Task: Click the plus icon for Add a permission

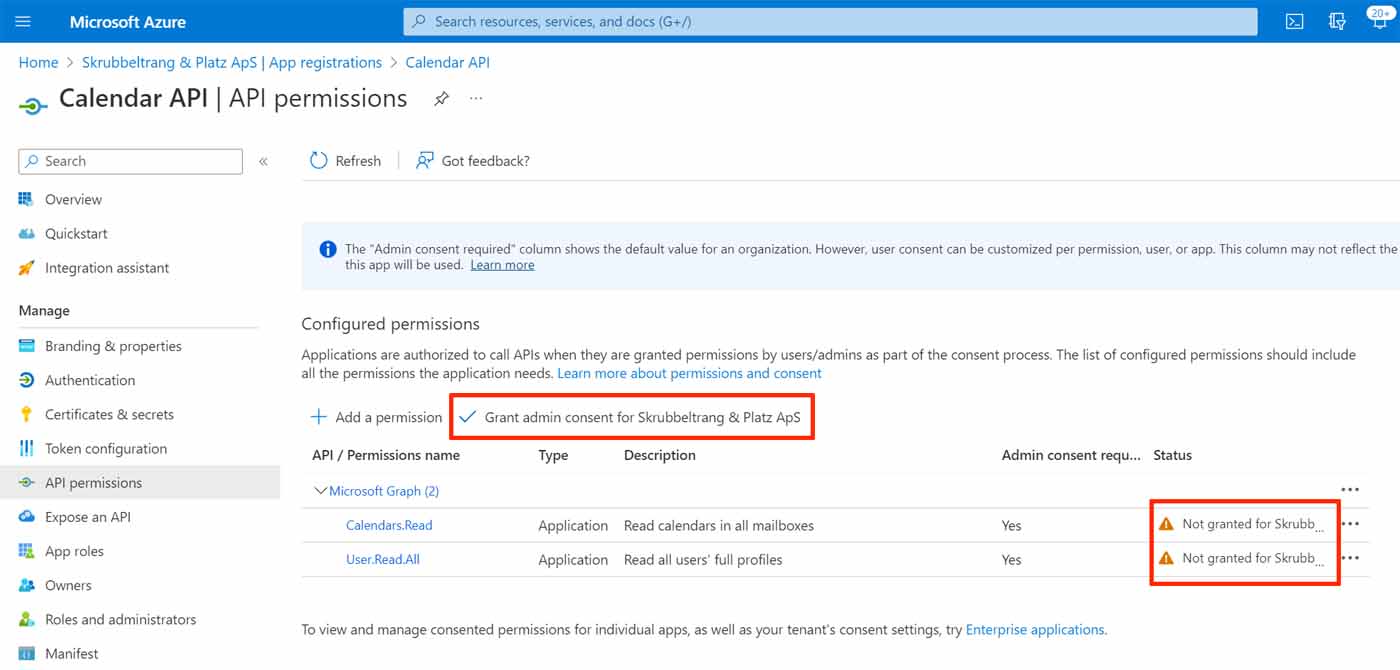Action: tap(319, 417)
